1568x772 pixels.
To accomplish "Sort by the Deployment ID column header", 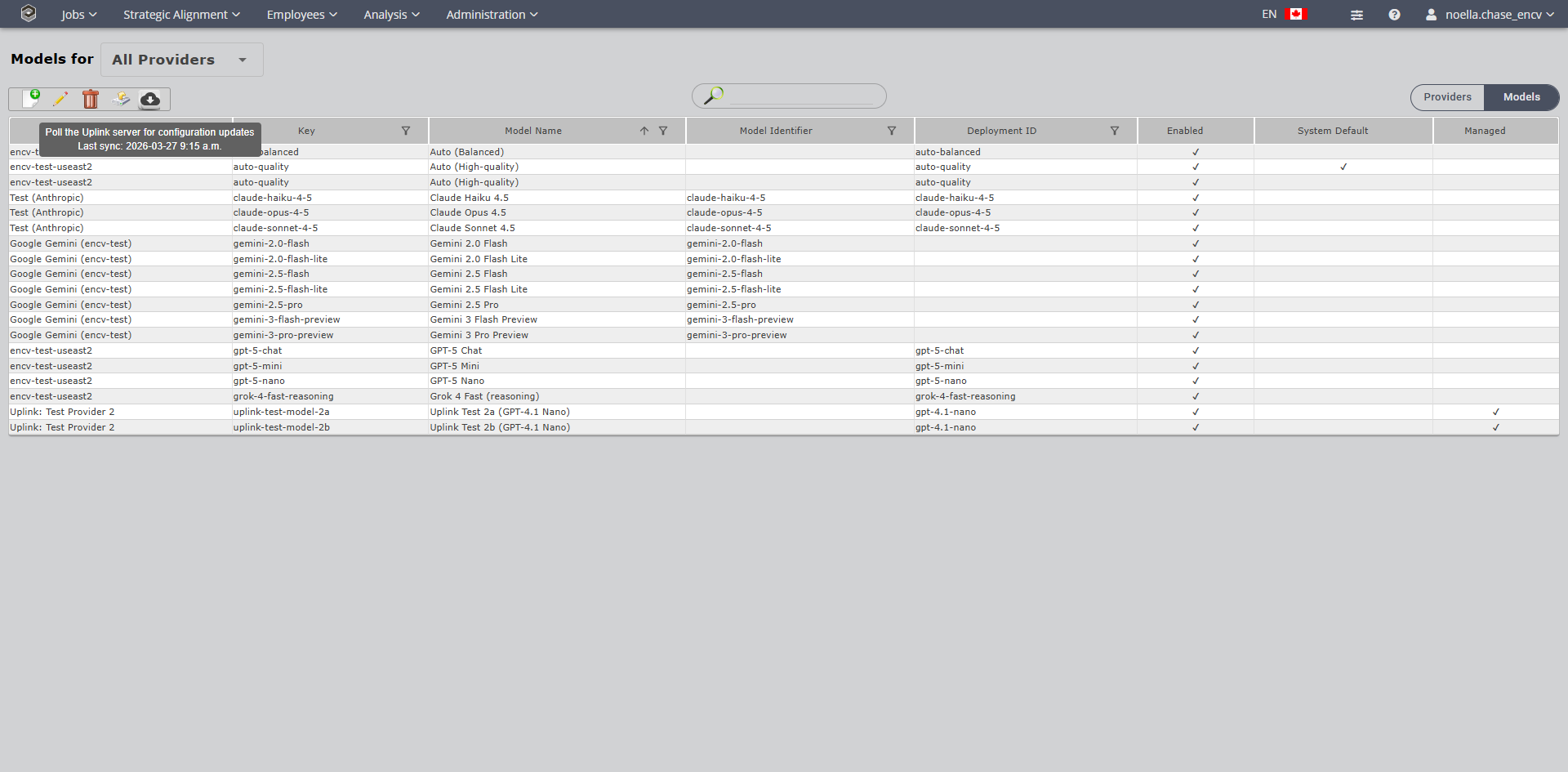I will point(1001,131).
